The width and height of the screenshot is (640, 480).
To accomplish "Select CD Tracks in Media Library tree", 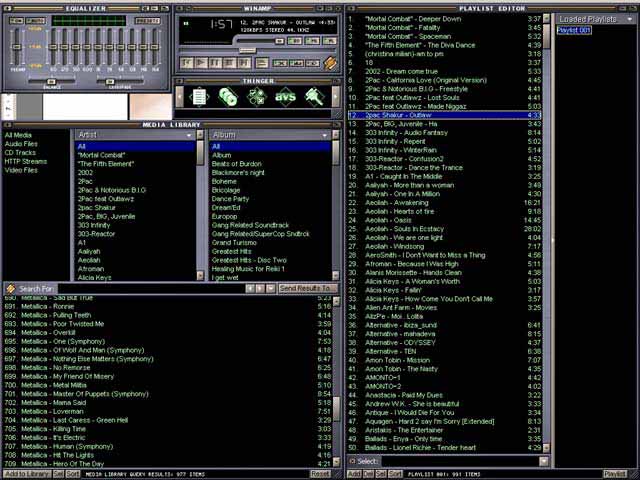I will [x=20, y=153].
